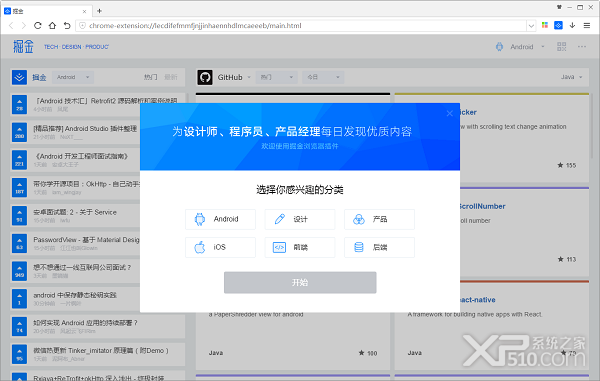This screenshot has width=600, height=381.
Task: Upvote the Tinker_imitator 原理篇 article
Action: coord(20,354)
